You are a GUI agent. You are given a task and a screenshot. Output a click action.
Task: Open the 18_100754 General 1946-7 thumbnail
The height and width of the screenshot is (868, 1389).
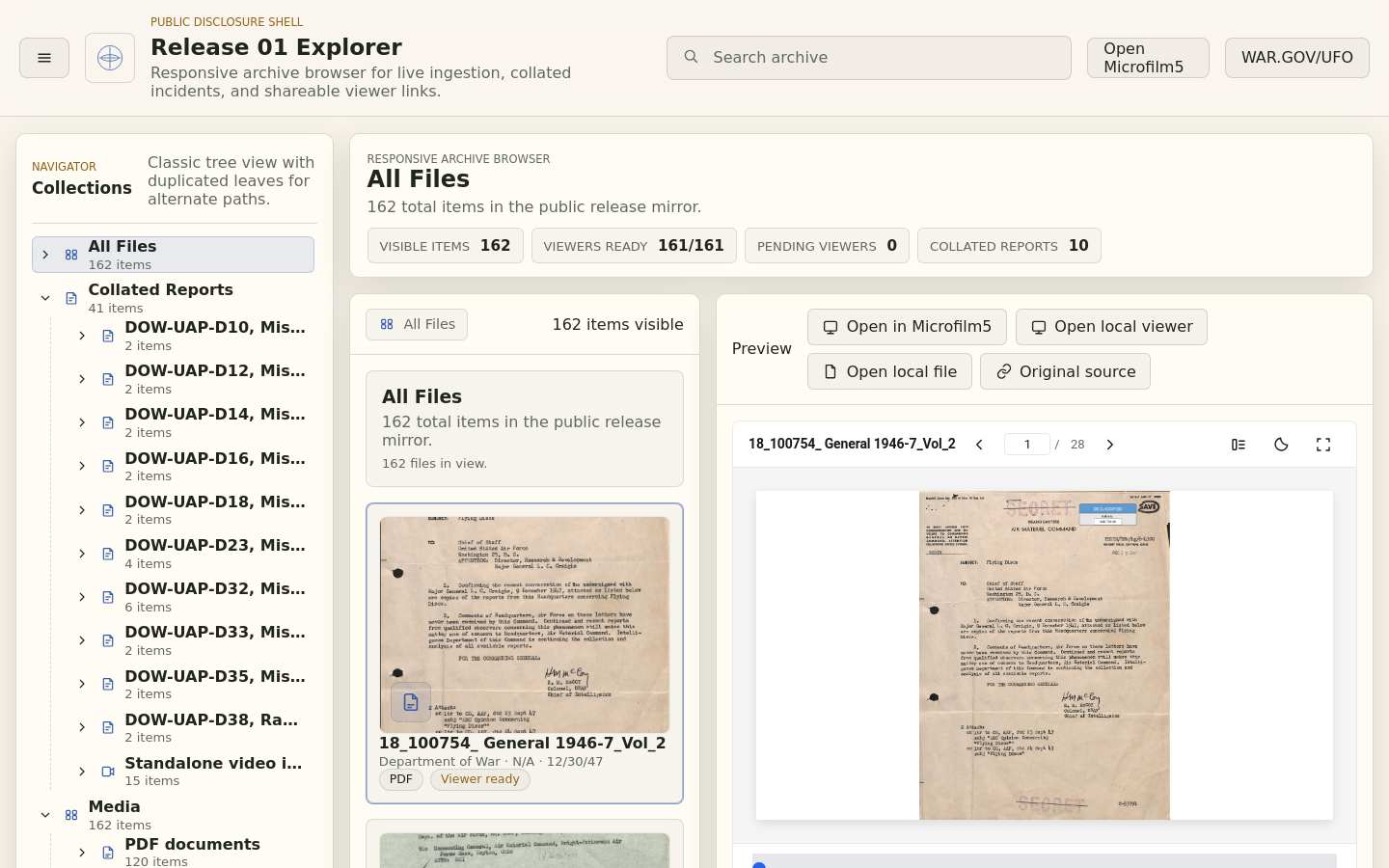coord(525,624)
